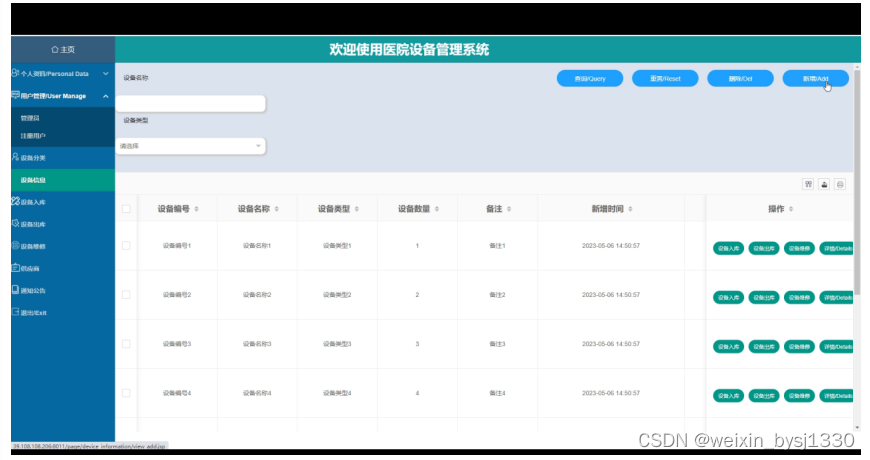The image size is (870, 460).
Task: Click 设备入库 button in 设备编号4 row
Action: pyautogui.click(x=728, y=396)
